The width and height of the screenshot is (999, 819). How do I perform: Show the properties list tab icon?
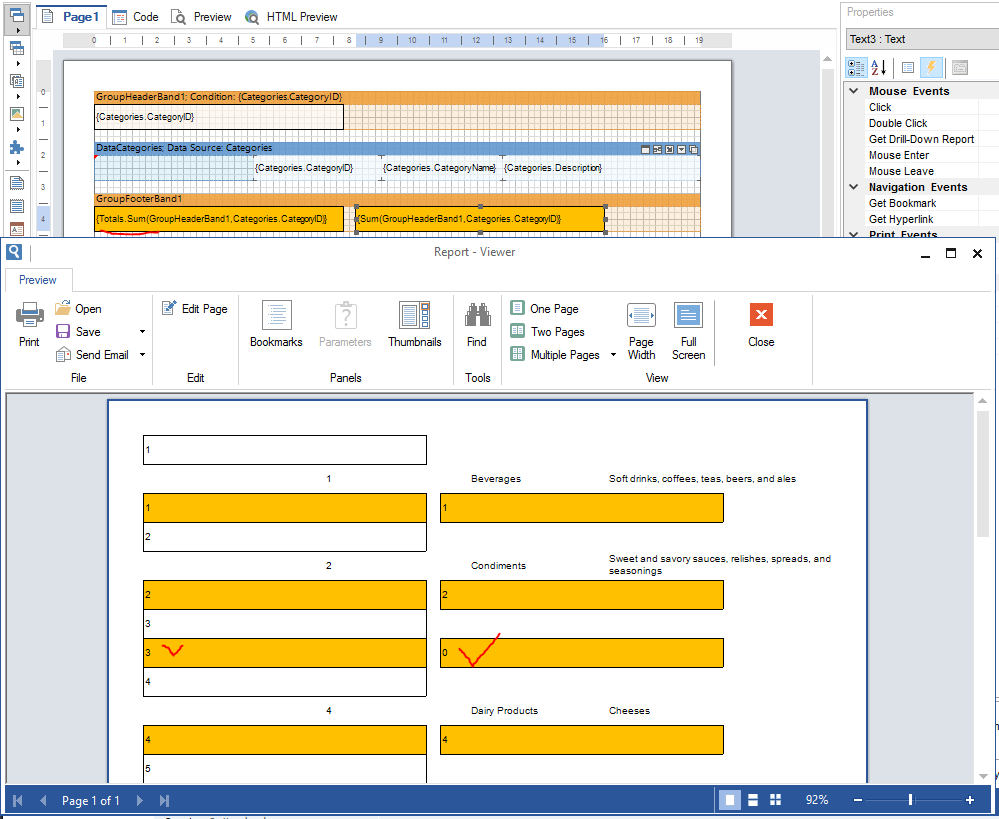coord(909,67)
